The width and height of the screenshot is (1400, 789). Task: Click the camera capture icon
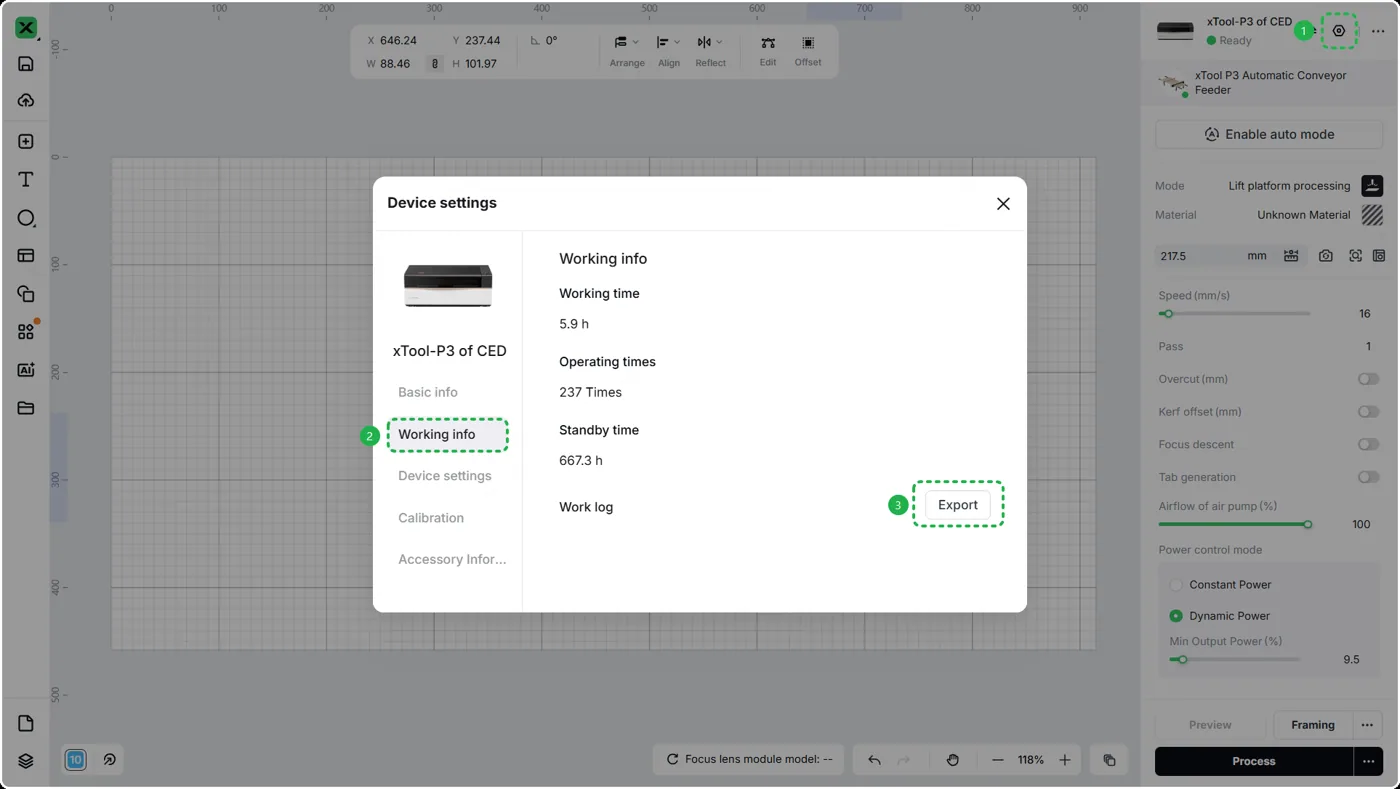pos(1326,256)
